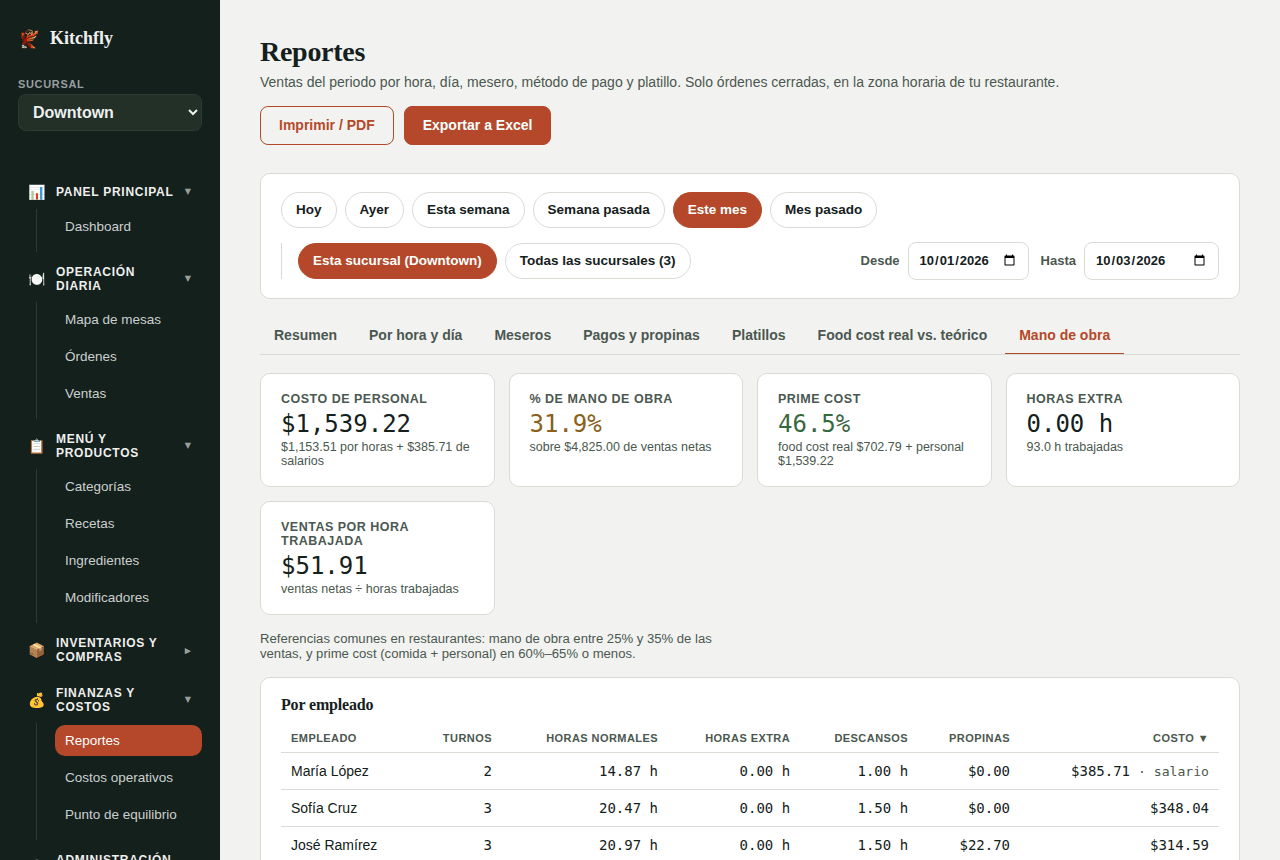The width and height of the screenshot is (1280, 860).
Task: Open the Pagos y propinas tab
Action: tap(641, 335)
